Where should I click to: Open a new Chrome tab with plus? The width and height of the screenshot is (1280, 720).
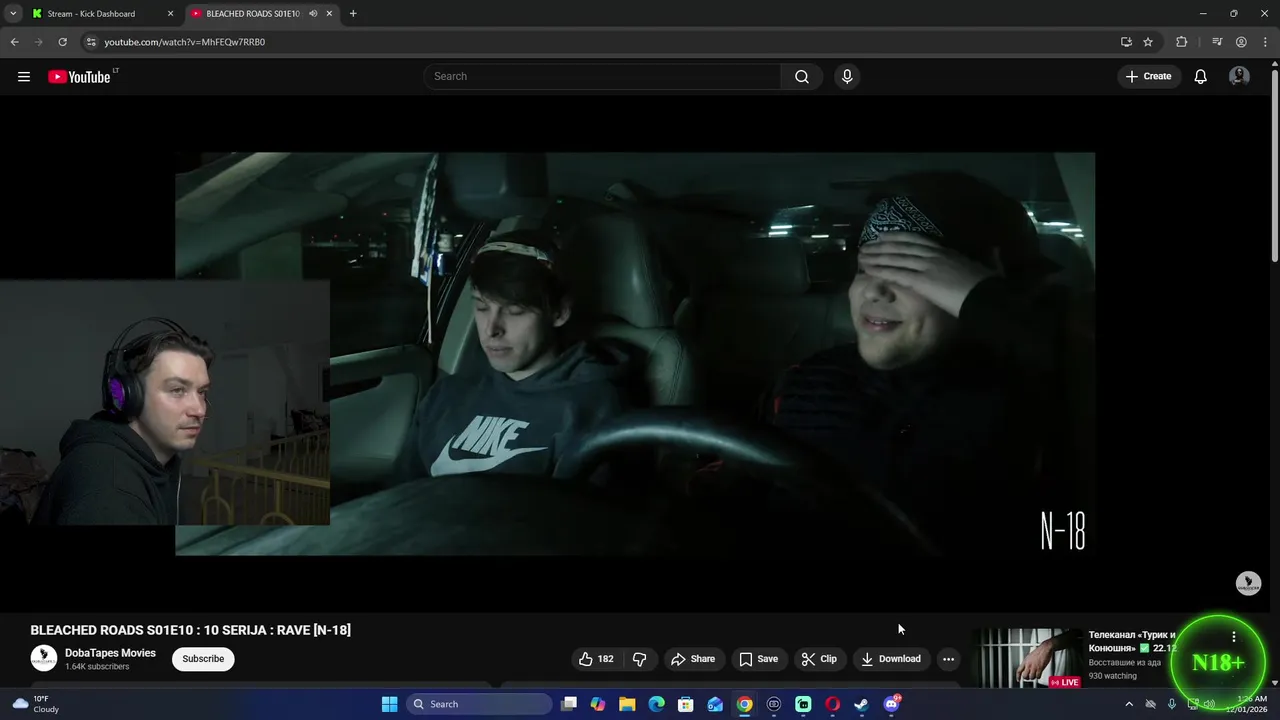(353, 14)
